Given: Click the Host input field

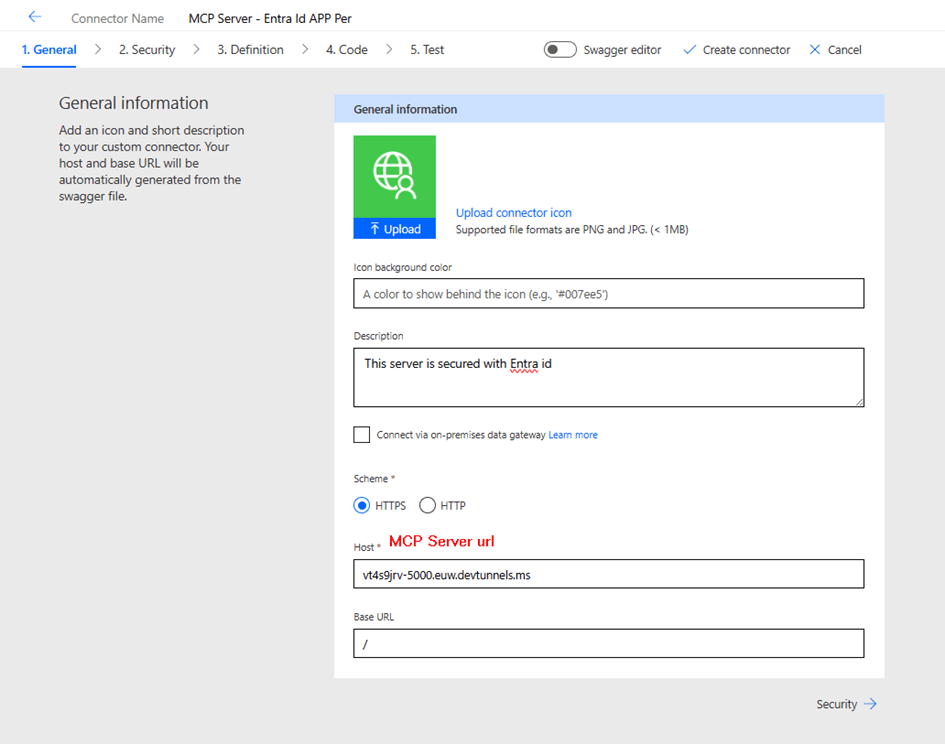Looking at the screenshot, I should point(608,574).
